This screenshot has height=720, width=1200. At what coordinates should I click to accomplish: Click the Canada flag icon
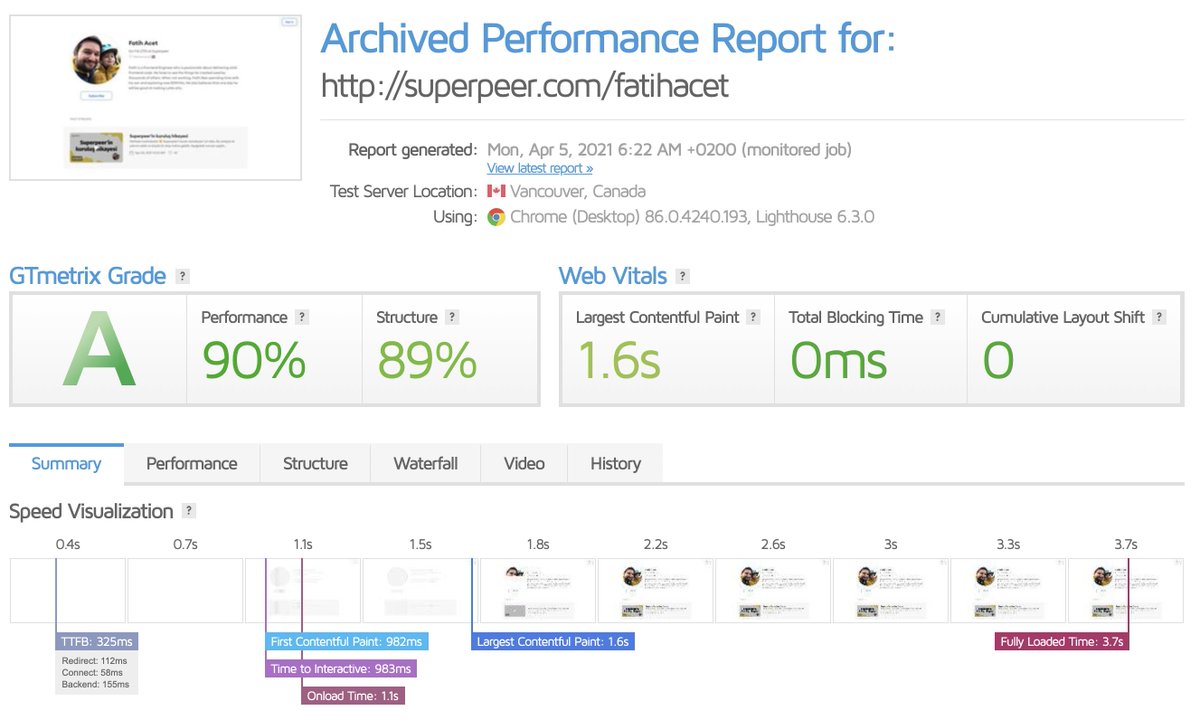click(496, 191)
